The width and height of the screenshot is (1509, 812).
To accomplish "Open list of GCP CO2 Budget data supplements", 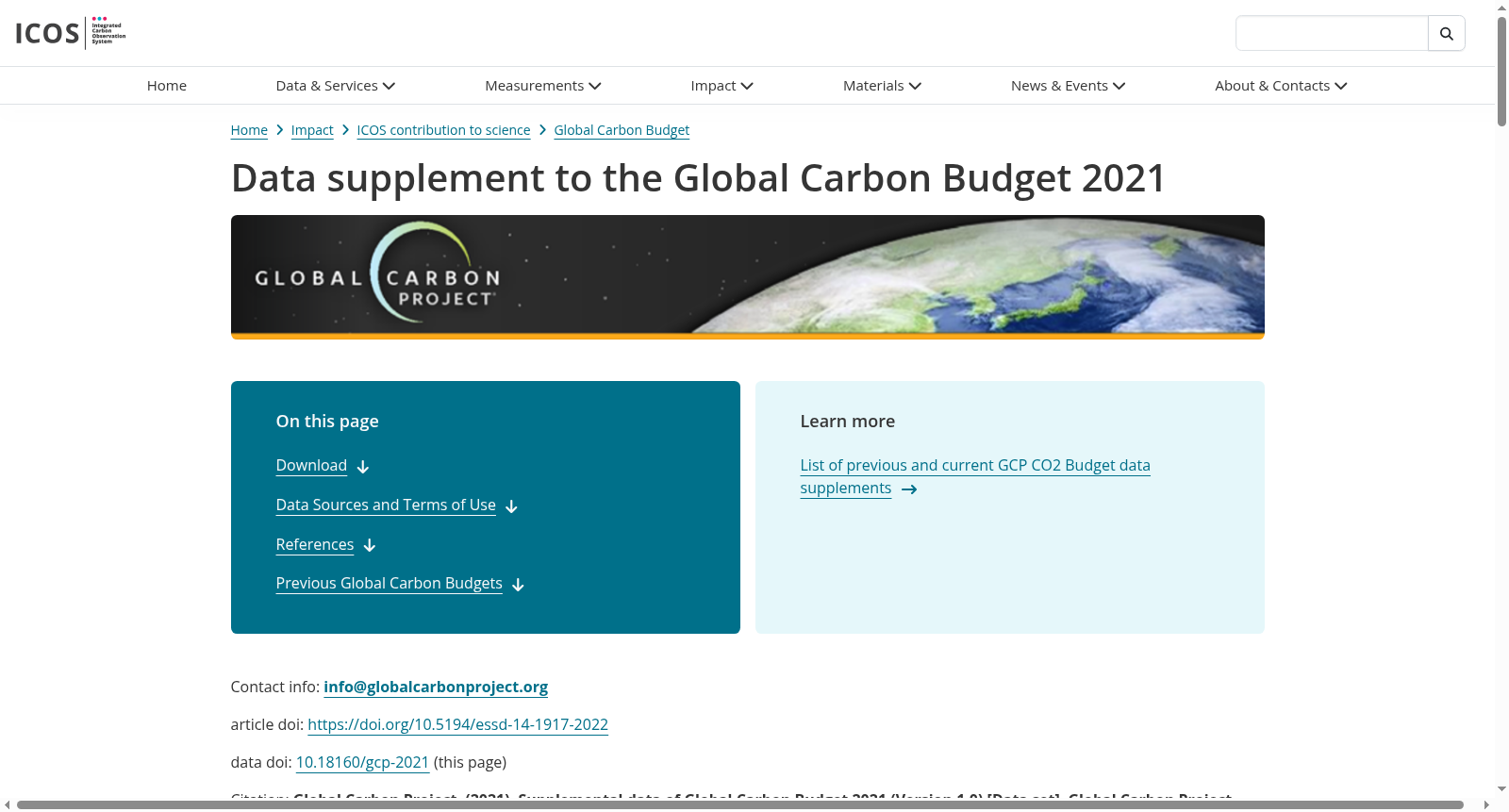I will click(975, 477).
